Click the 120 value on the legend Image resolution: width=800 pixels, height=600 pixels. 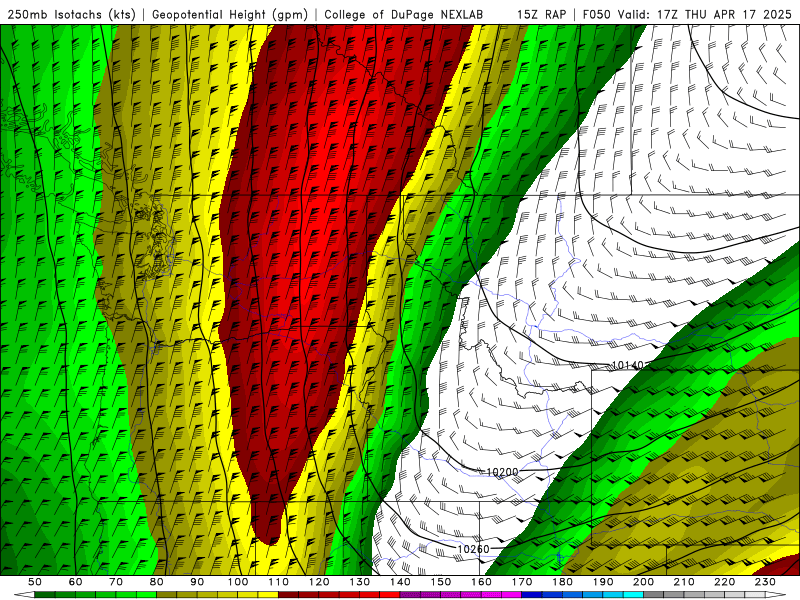tap(319, 582)
